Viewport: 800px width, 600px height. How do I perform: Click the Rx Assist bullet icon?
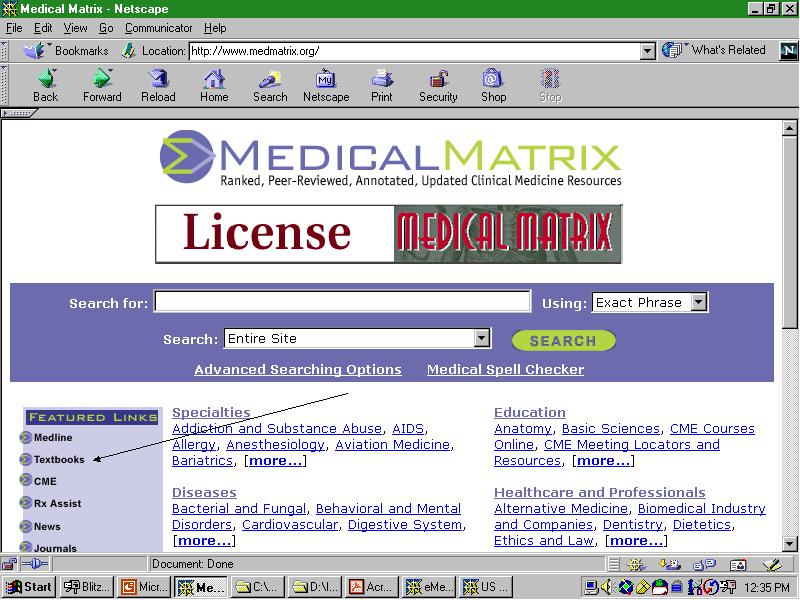[26, 503]
